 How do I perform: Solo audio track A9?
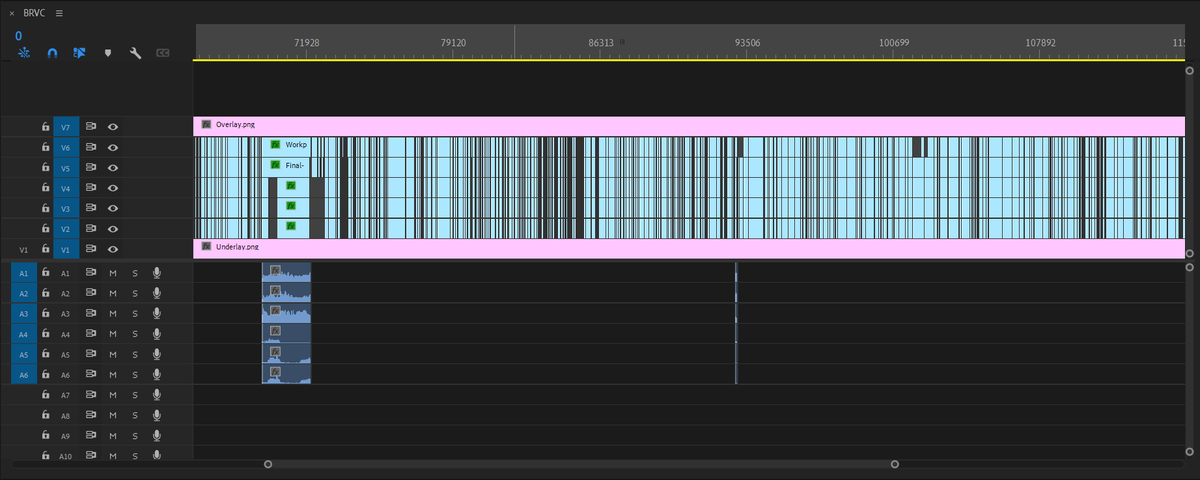(135, 436)
